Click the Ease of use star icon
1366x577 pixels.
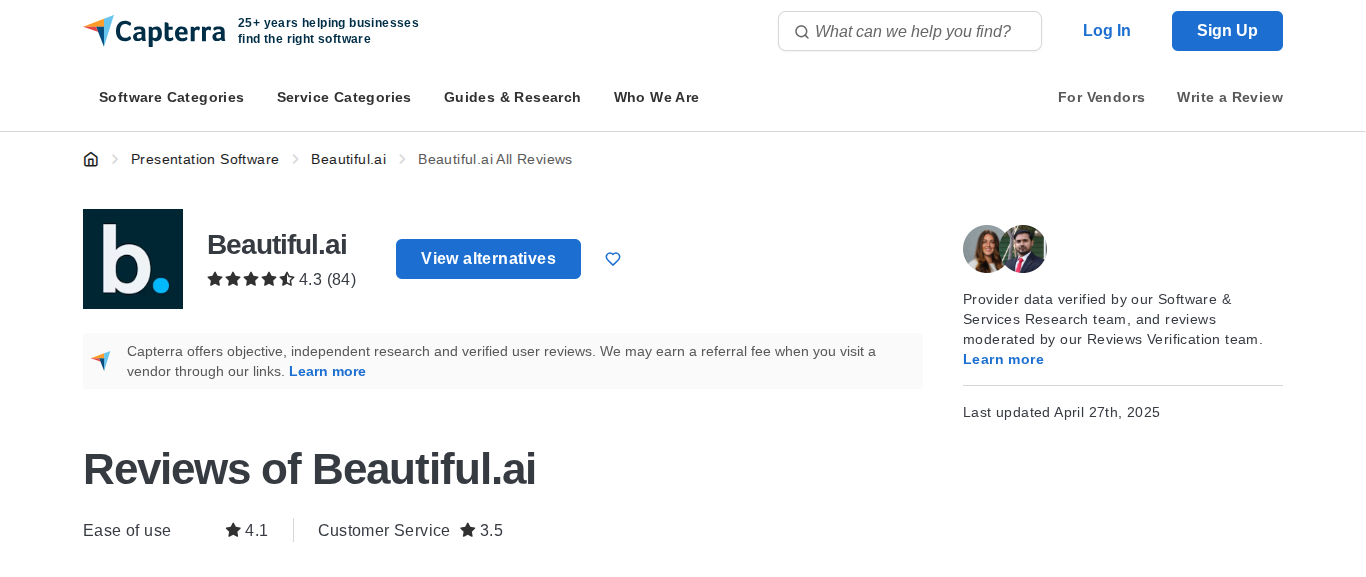point(233,530)
